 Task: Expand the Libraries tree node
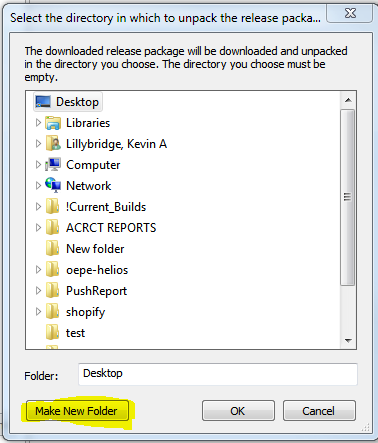click(38, 123)
